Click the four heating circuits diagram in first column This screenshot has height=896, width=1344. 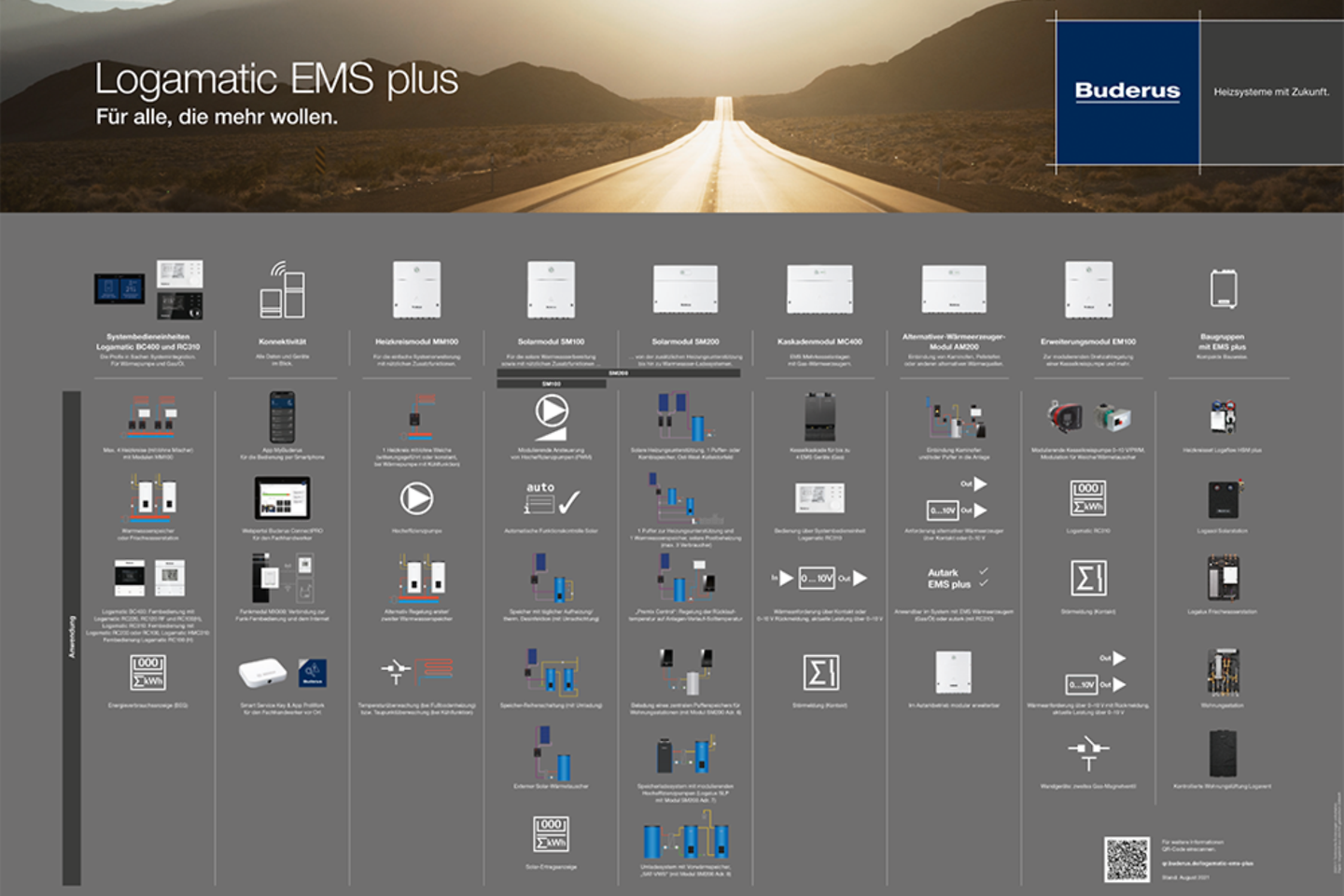tap(148, 417)
